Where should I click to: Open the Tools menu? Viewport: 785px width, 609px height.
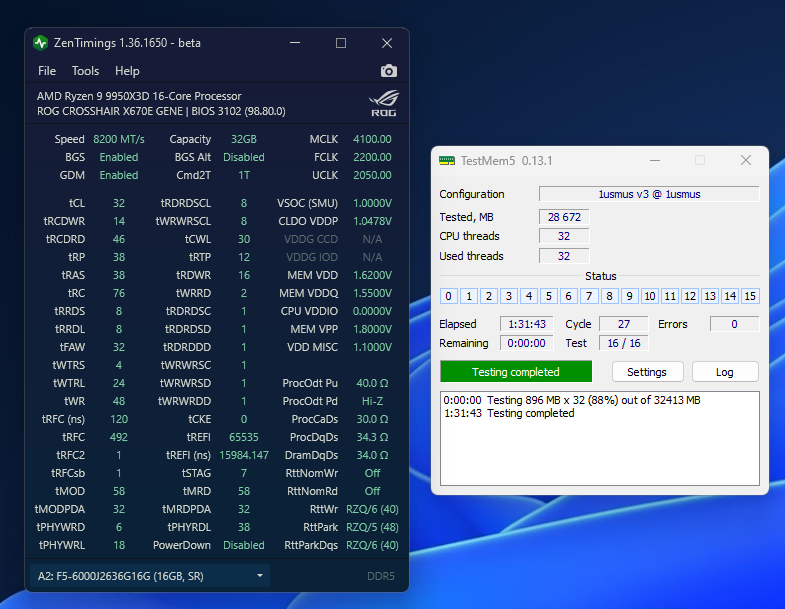point(85,71)
